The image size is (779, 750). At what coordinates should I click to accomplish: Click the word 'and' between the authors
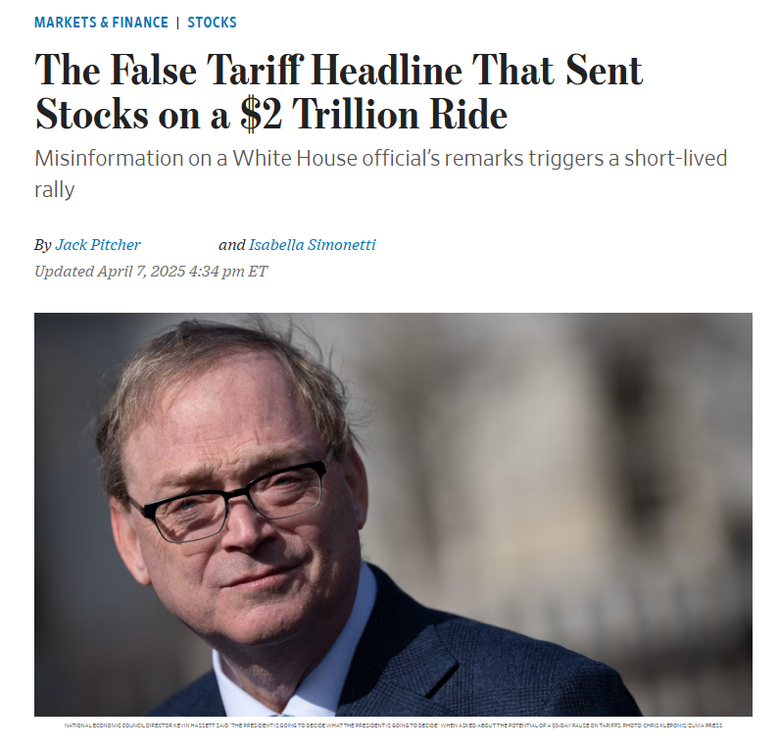point(231,245)
